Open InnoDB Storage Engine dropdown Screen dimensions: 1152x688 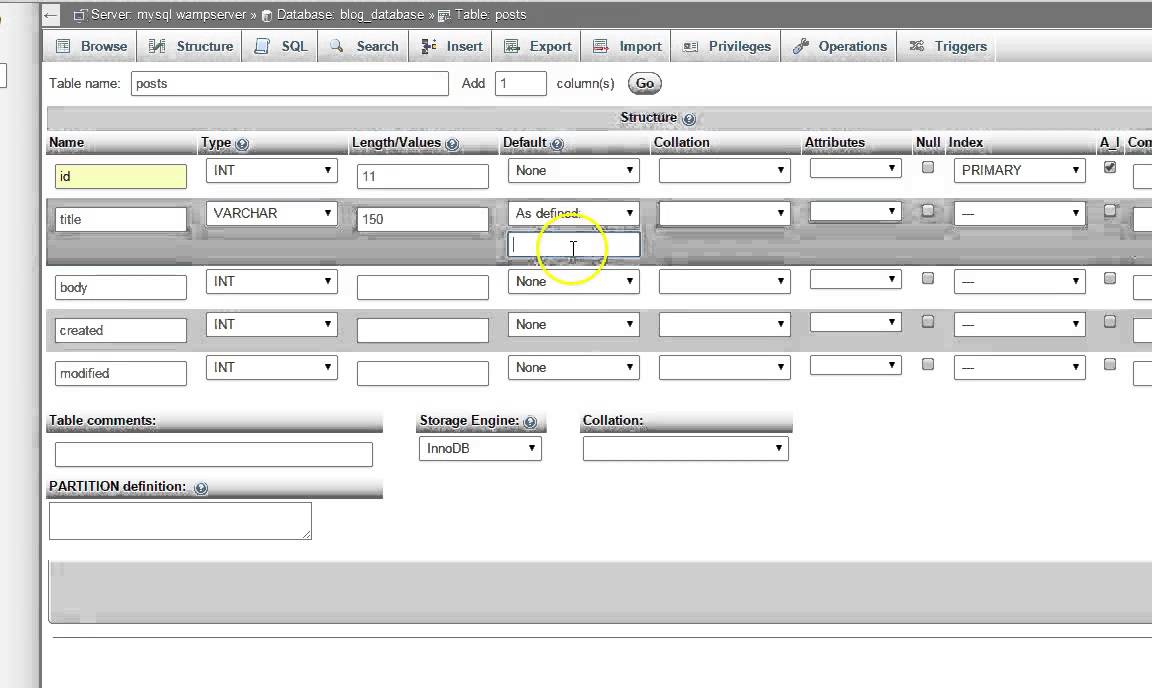point(480,448)
